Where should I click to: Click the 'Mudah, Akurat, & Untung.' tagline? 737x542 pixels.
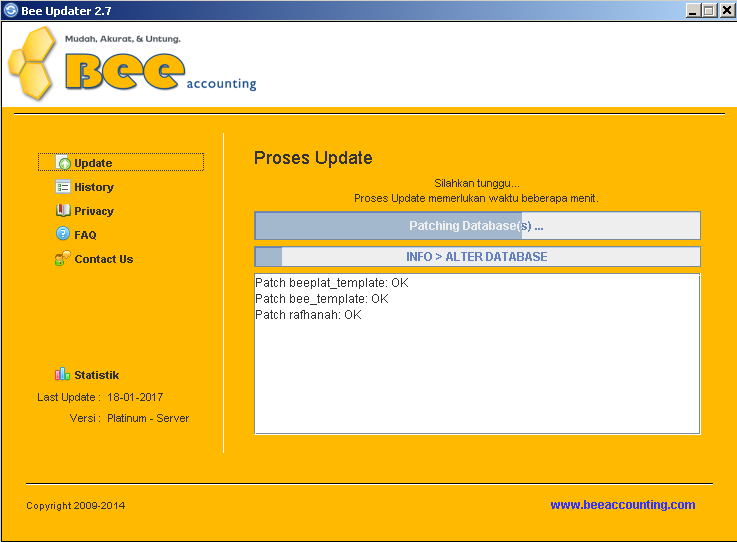coord(123,39)
